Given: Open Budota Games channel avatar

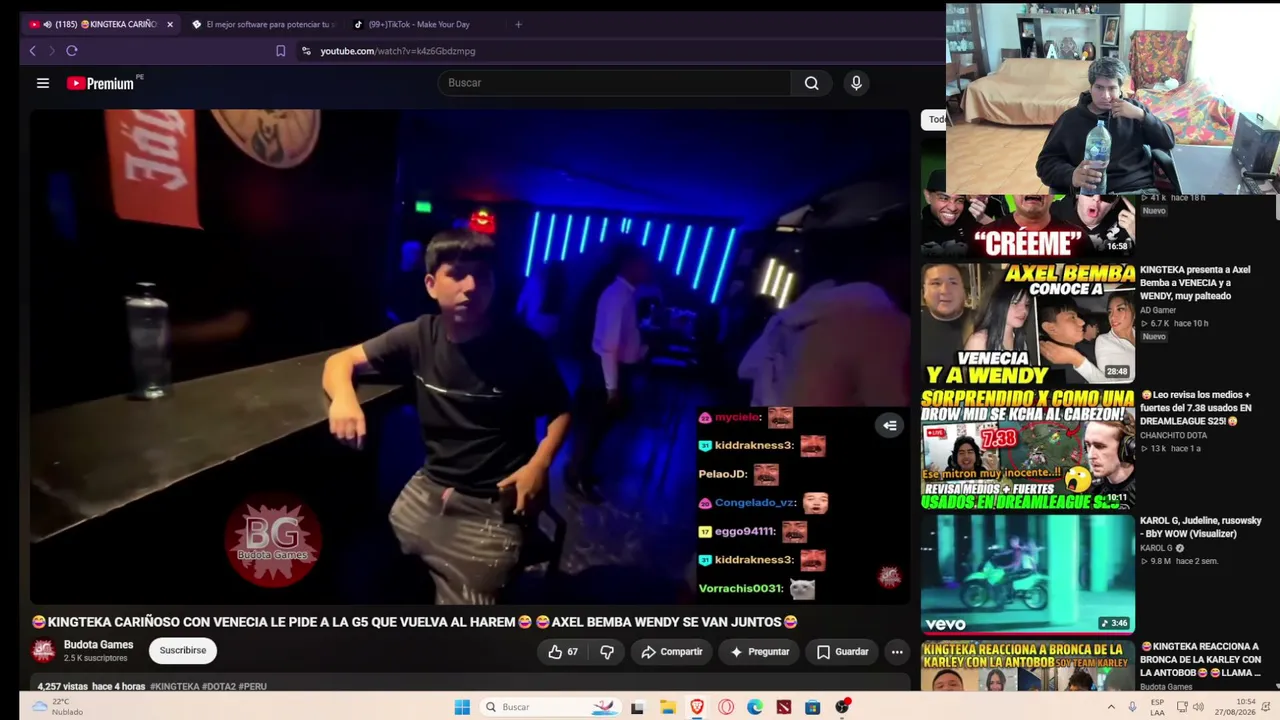Looking at the screenshot, I should [x=43, y=651].
